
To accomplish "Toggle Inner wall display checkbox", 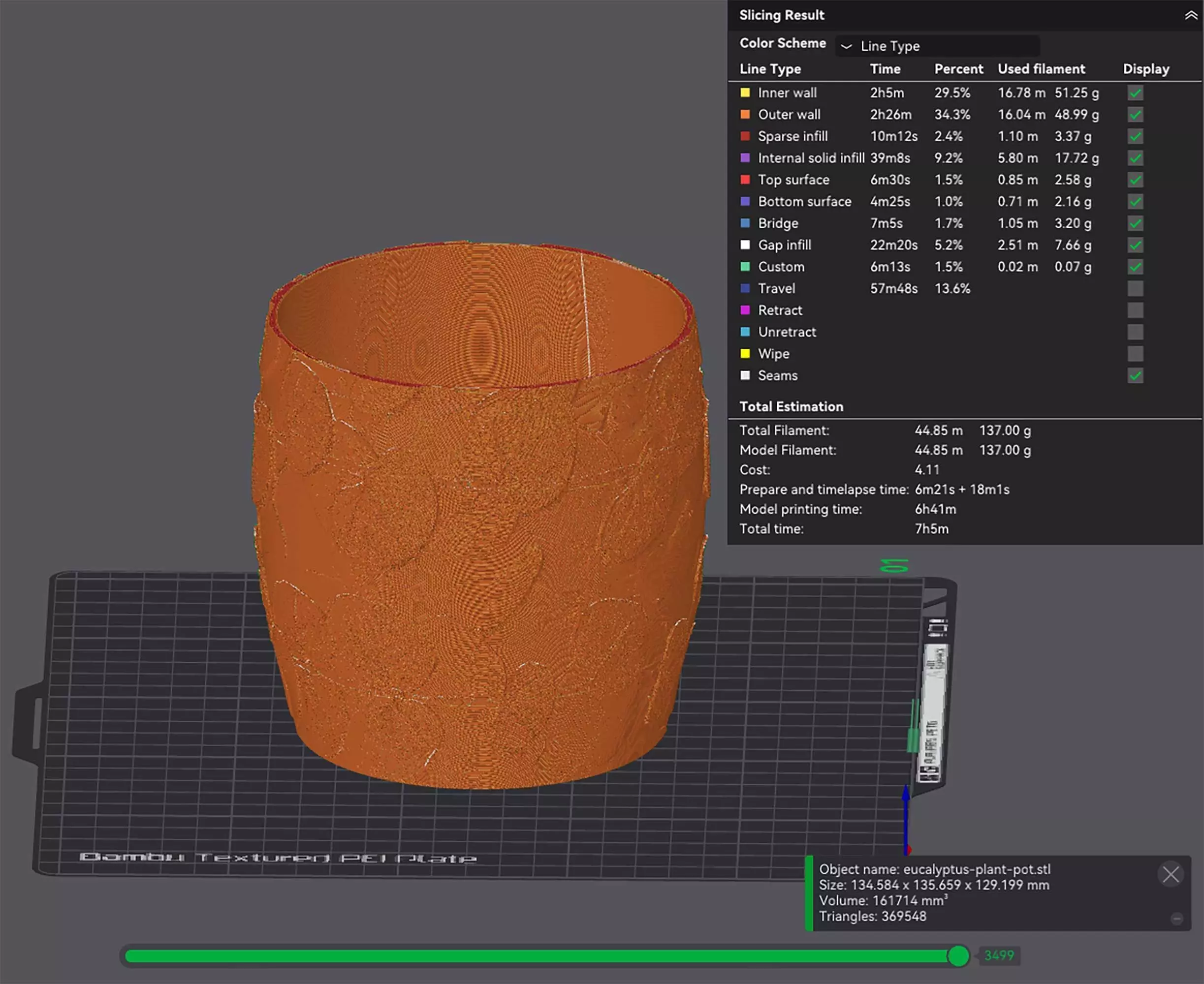I will [x=1135, y=92].
